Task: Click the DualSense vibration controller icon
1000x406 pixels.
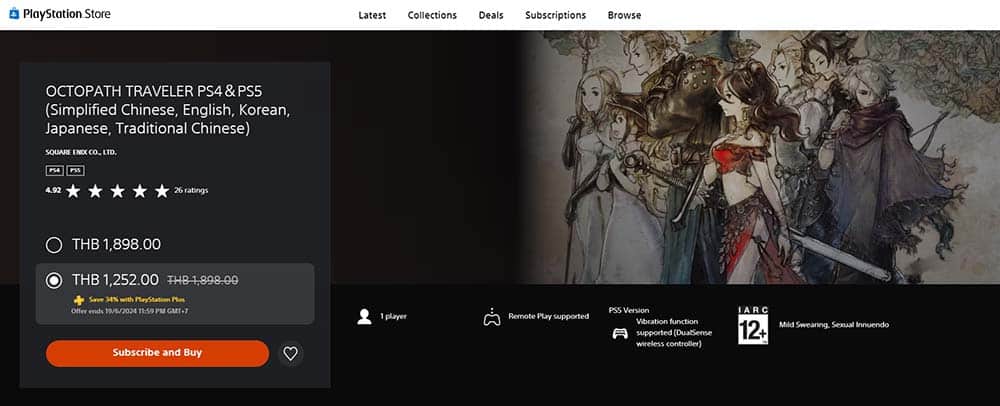Action: coord(619,332)
